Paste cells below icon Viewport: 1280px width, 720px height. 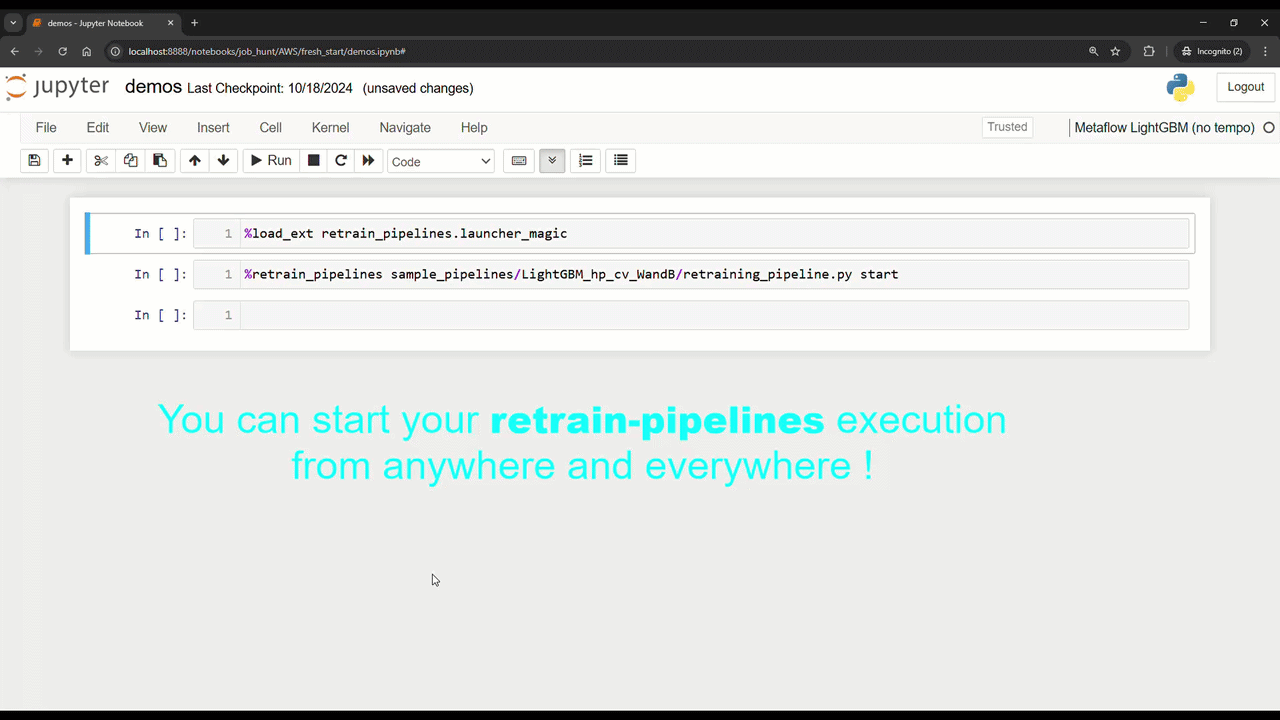coord(159,160)
